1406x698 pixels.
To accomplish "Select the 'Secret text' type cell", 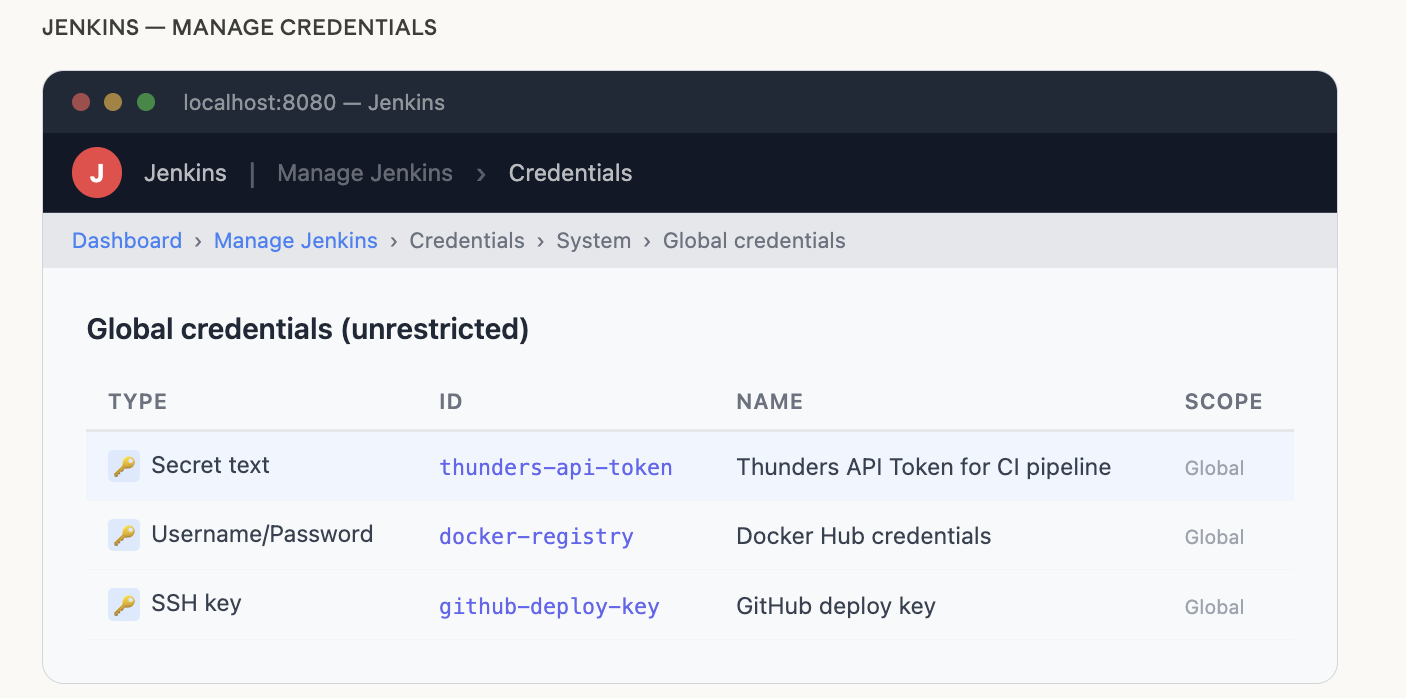I will [210, 465].
